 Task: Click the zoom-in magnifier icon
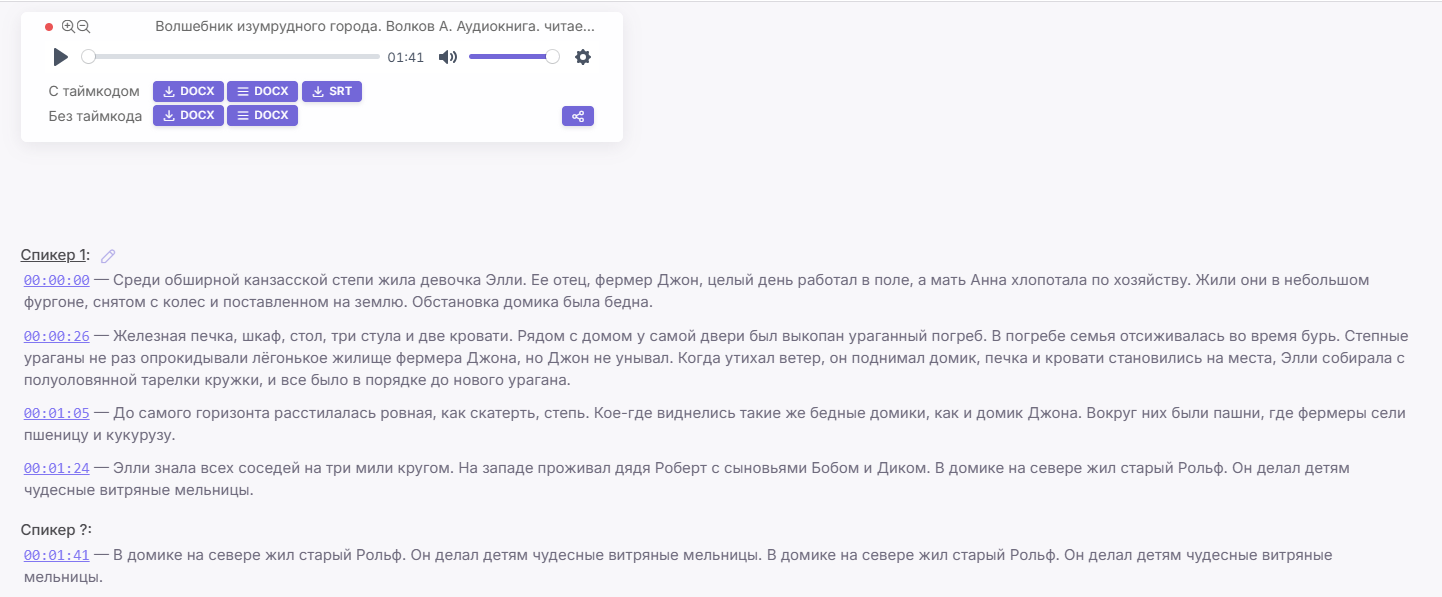coord(67,25)
